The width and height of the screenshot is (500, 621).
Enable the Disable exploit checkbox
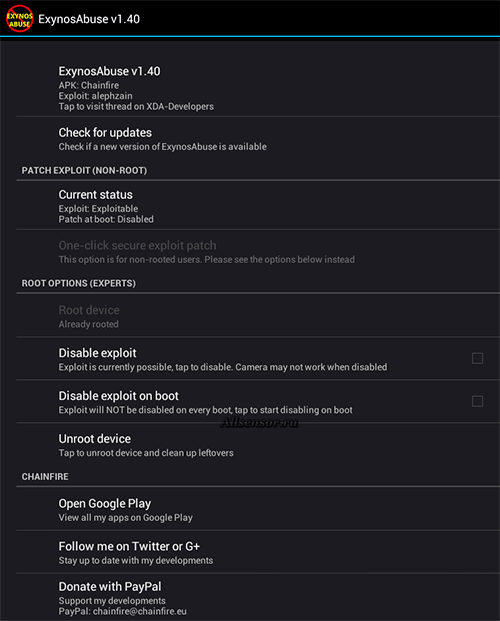tap(477, 358)
